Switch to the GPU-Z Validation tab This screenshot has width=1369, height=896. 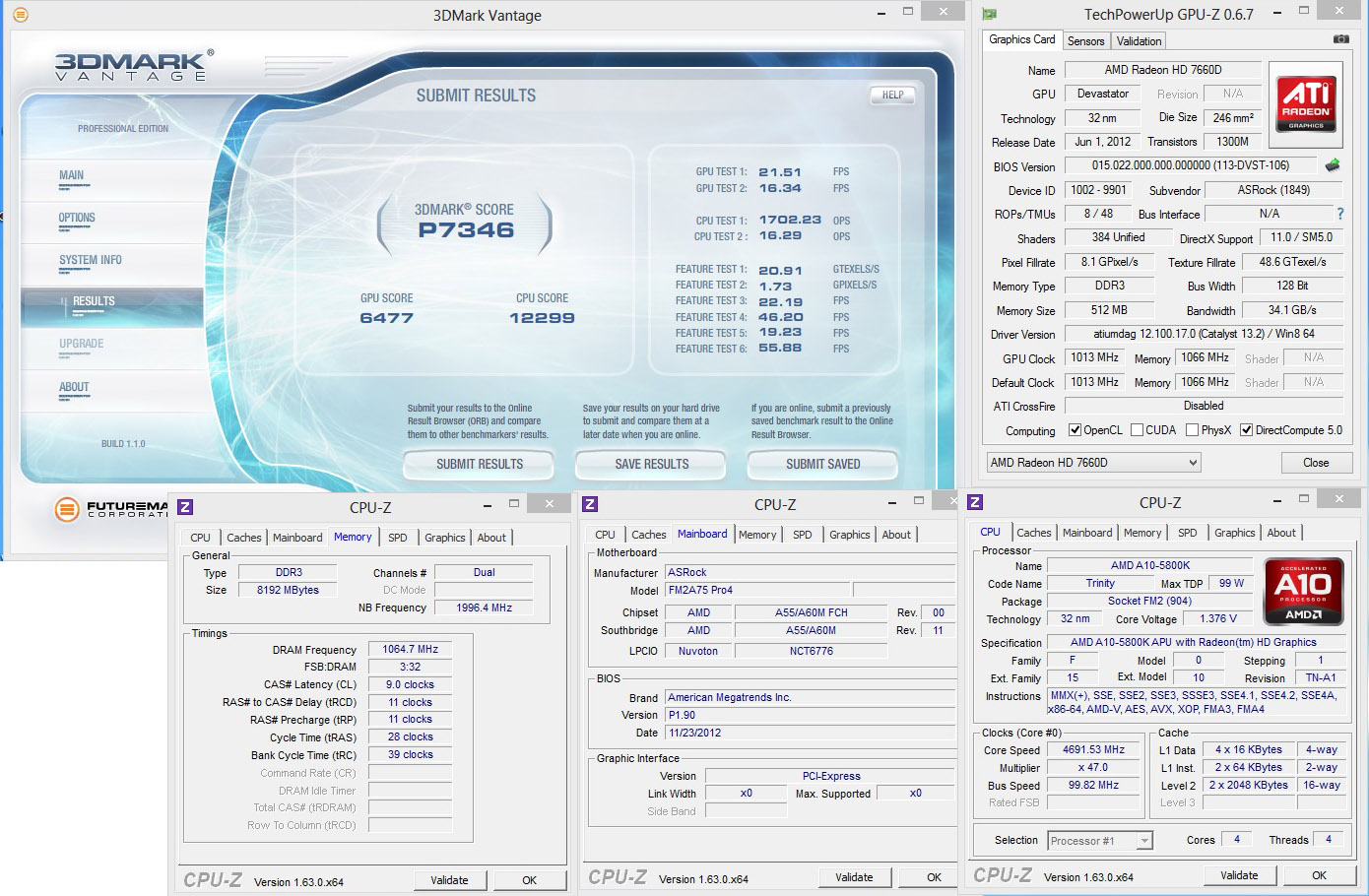1139,41
